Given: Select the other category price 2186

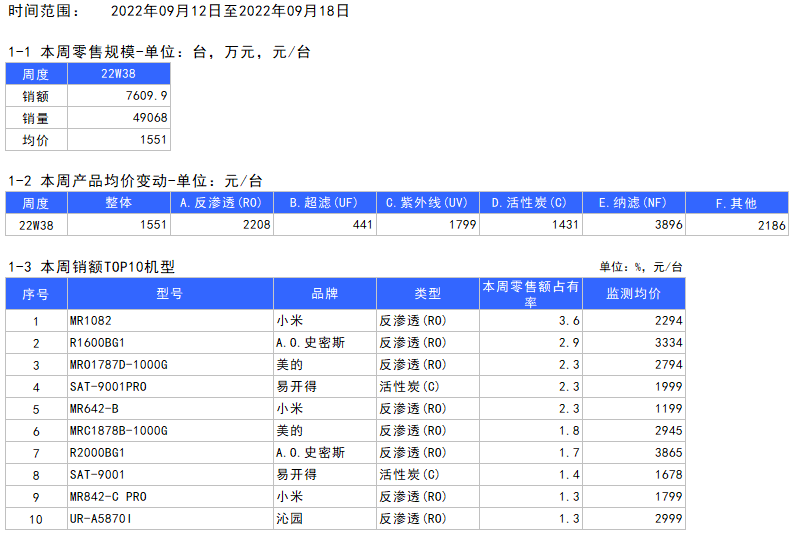Looking at the screenshot, I should (x=772, y=225).
